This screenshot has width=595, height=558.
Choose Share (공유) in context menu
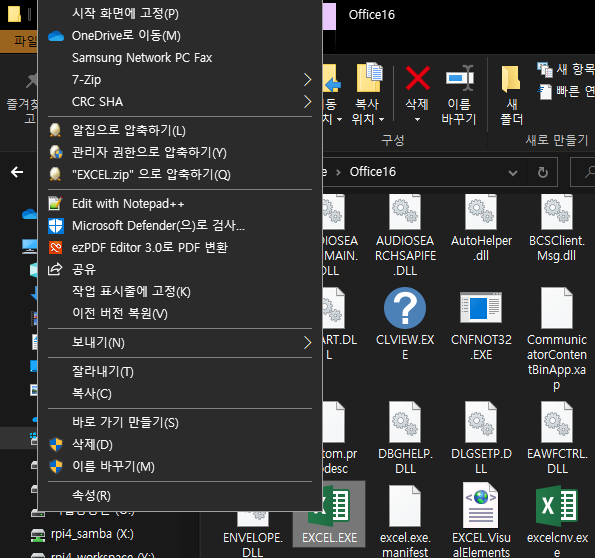(180, 270)
